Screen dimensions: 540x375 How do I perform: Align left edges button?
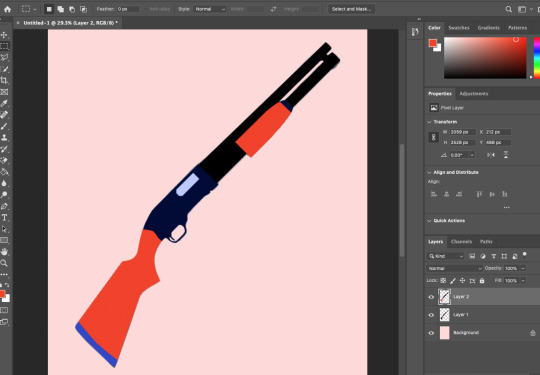[x=434, y=194]
